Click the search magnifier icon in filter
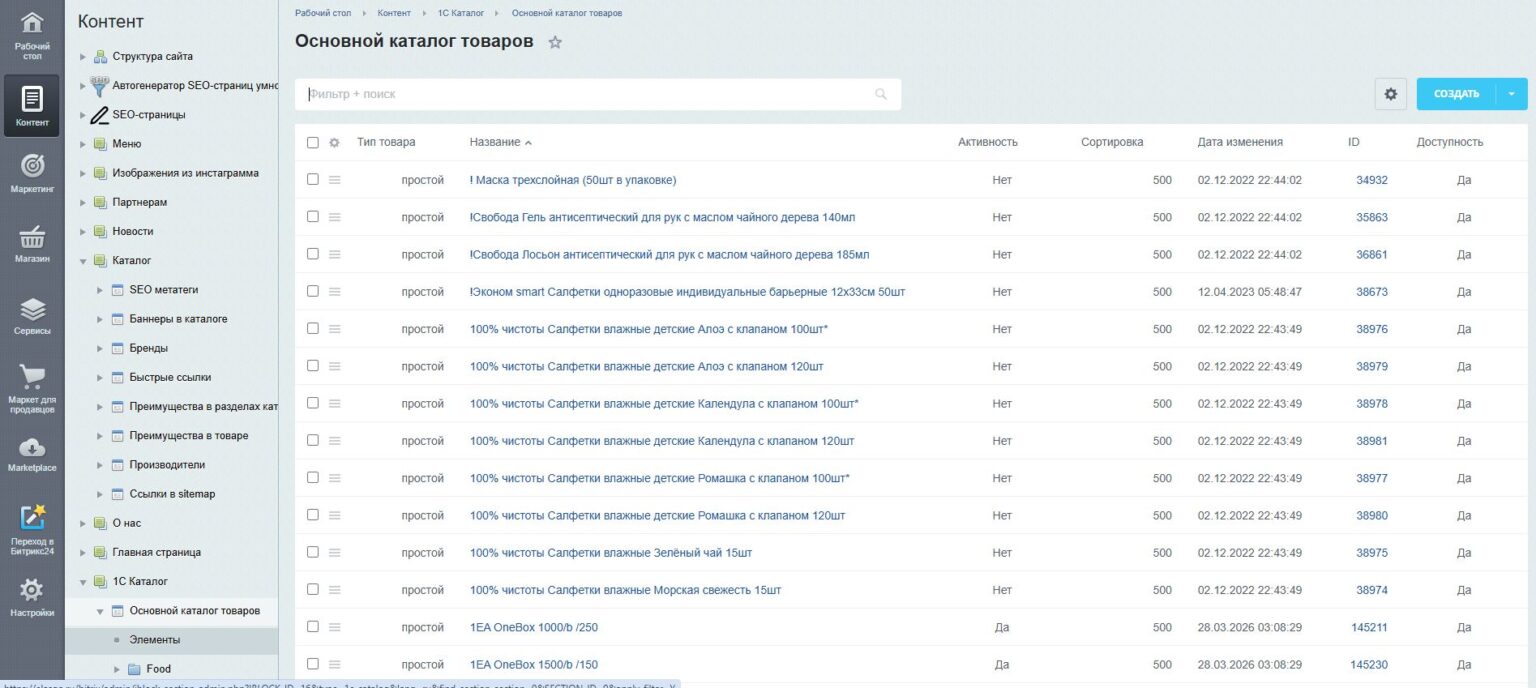Viewport: 1536px width, 688px height. click(881, 94)
